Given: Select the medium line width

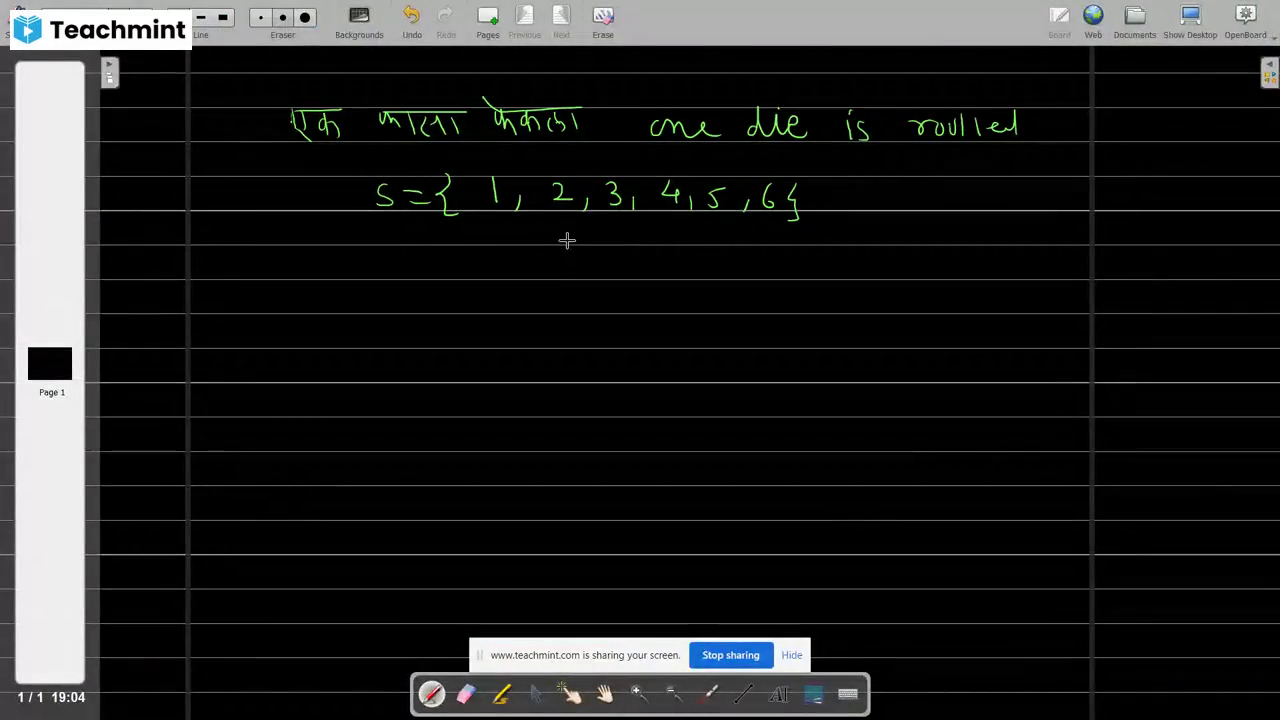Looking at the screenshot, I should (x=201, y=17).
